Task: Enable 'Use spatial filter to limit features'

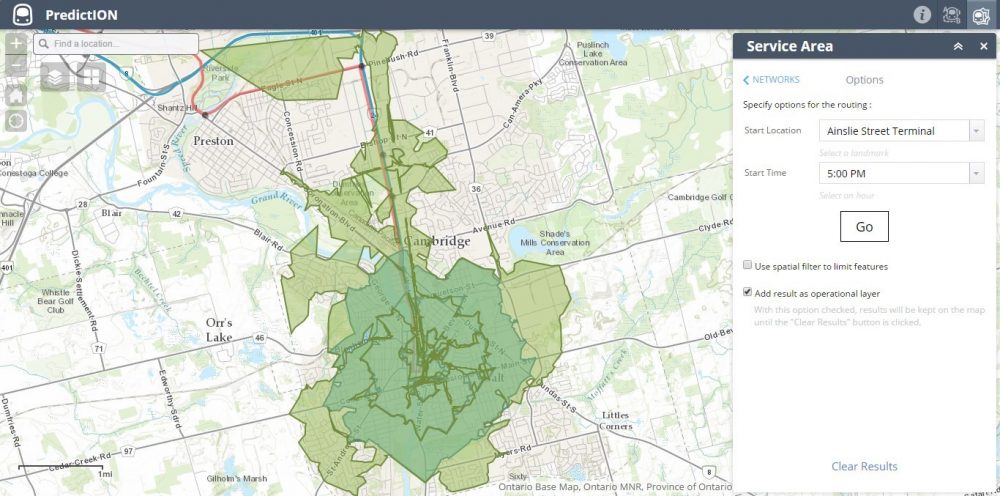Action: point(748,266)
